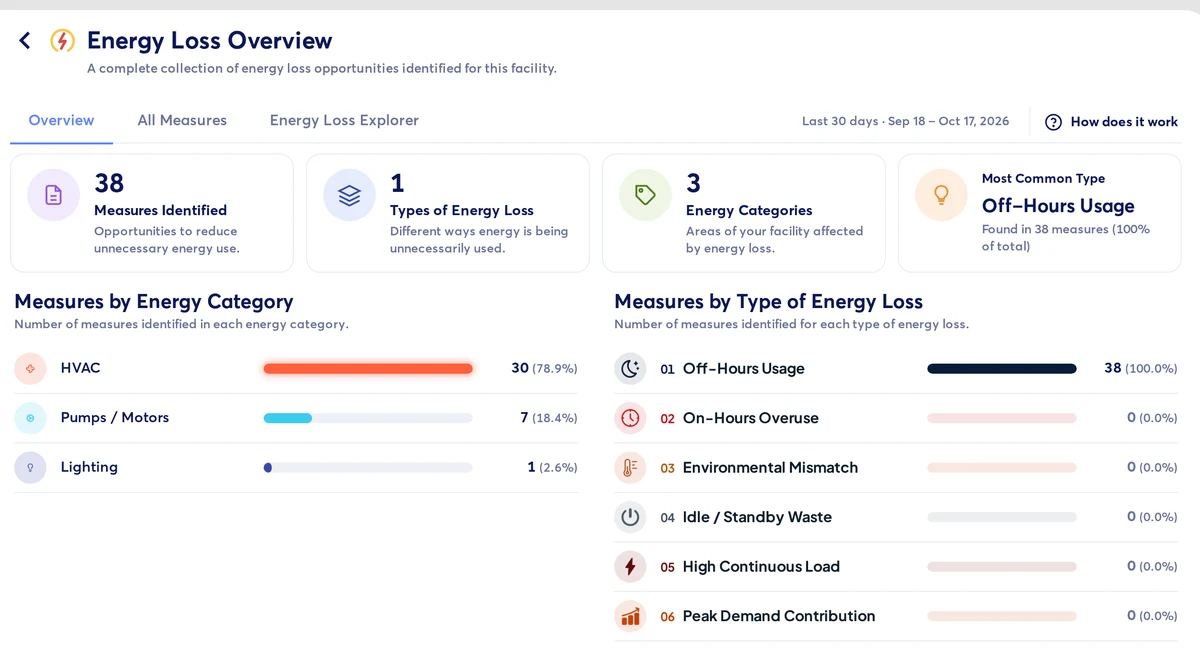This screenshot has height=653, width=1200.
Task: Open the Energy Loss Explorer tab
Action: (344, 120)
